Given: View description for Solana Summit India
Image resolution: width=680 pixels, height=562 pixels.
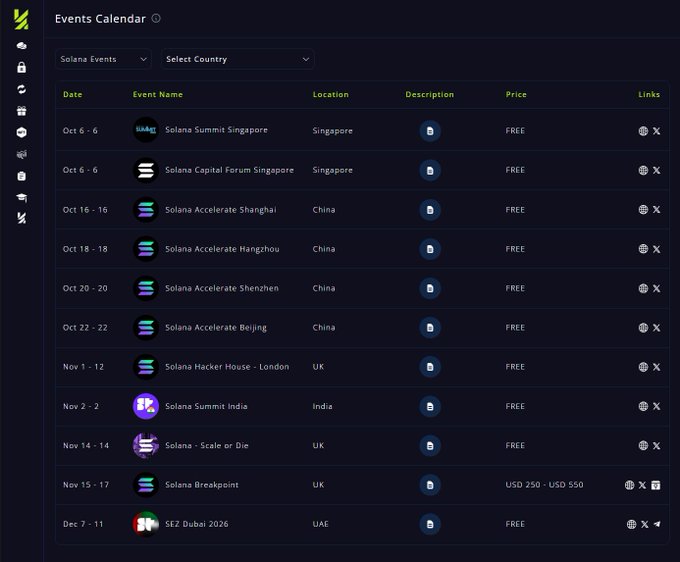Looking at the screenshot, I should [430, 406].
